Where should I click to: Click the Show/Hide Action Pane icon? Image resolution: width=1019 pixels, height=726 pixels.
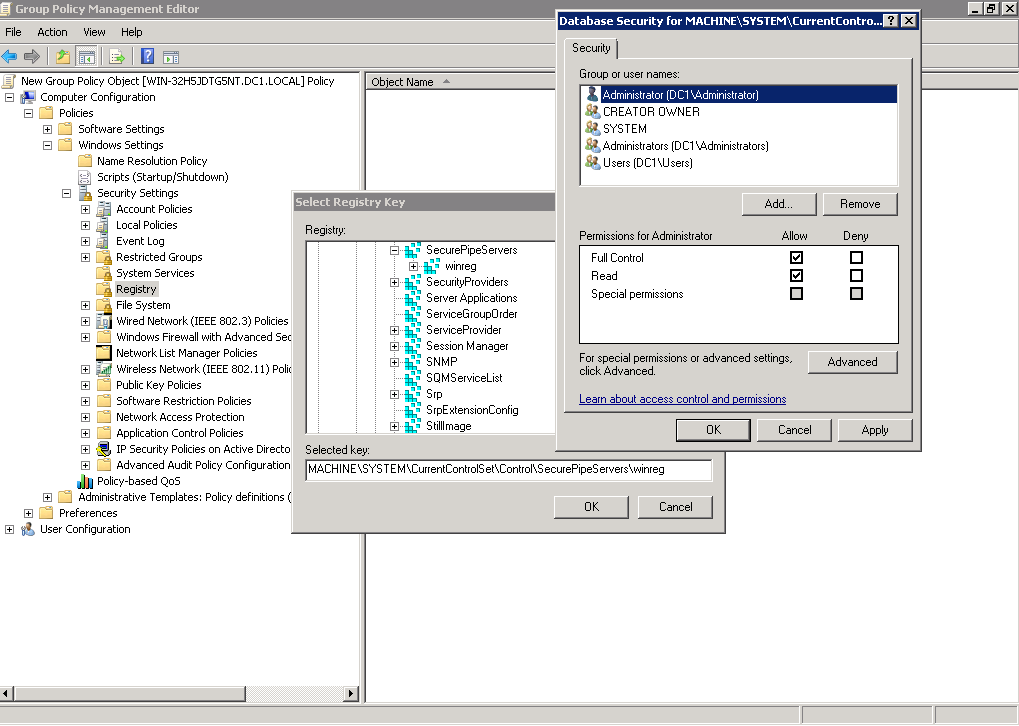171,57
